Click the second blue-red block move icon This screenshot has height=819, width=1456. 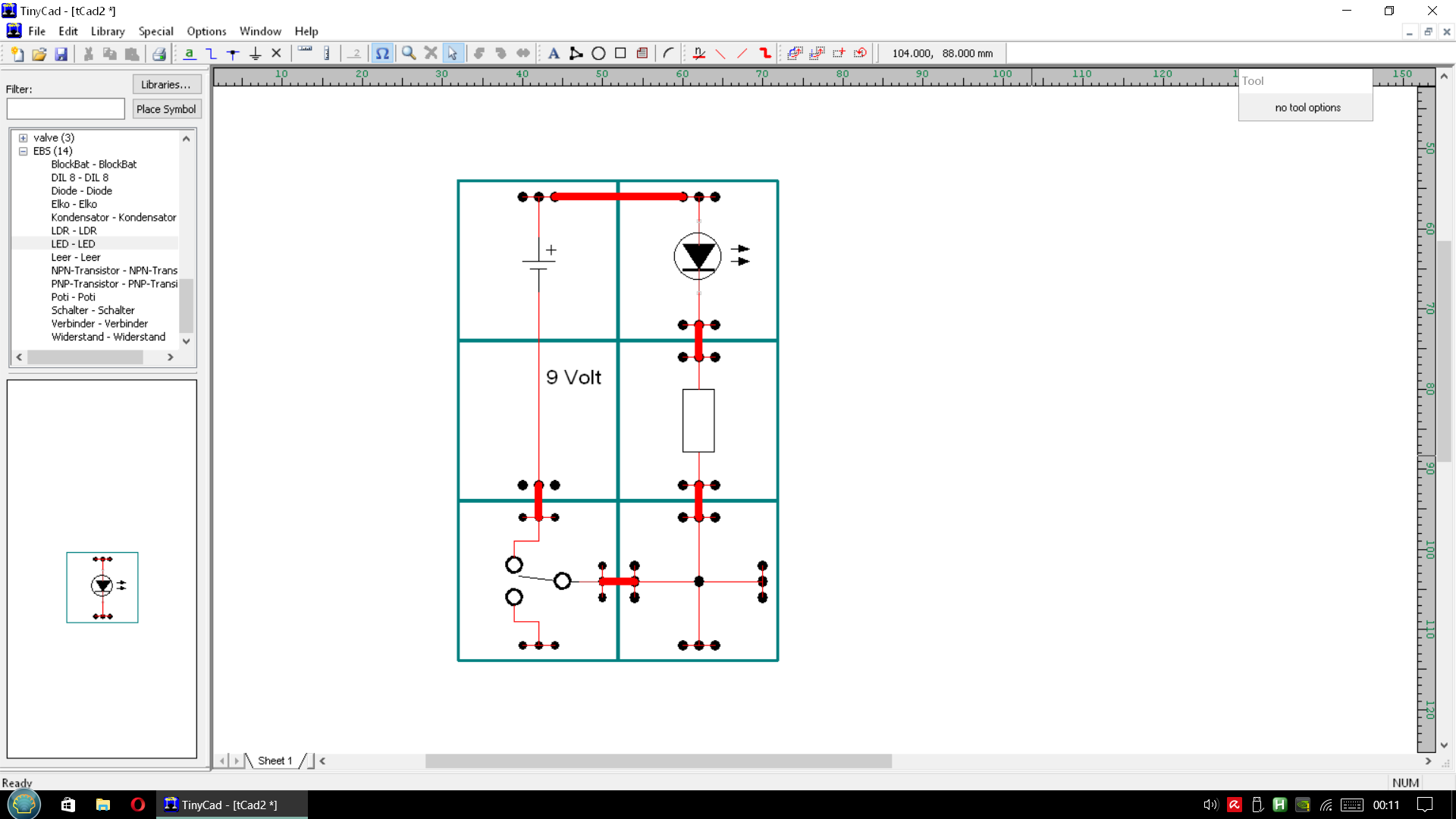[x=817, y=54]
